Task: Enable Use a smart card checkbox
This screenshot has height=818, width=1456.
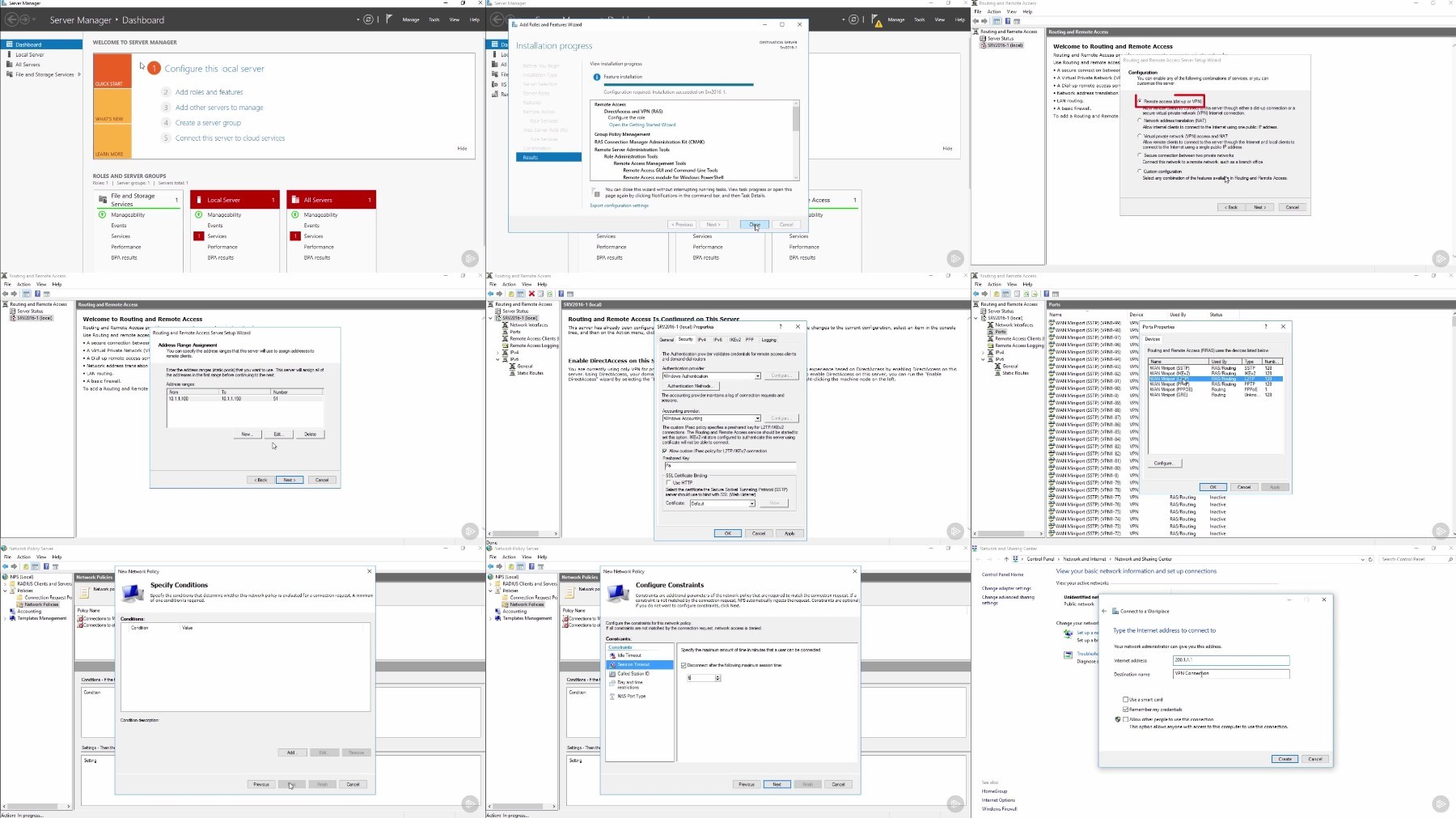Action: click(1125, 699)
